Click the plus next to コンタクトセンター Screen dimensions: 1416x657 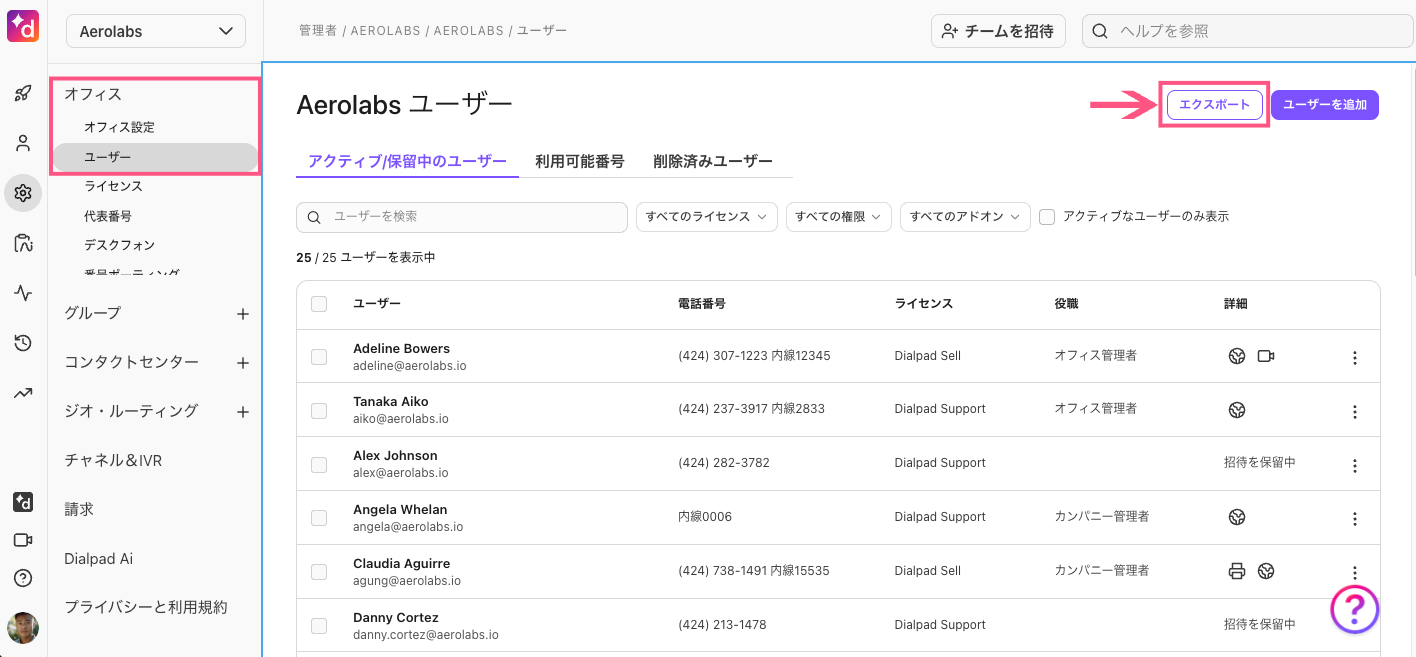click(243, 363)
